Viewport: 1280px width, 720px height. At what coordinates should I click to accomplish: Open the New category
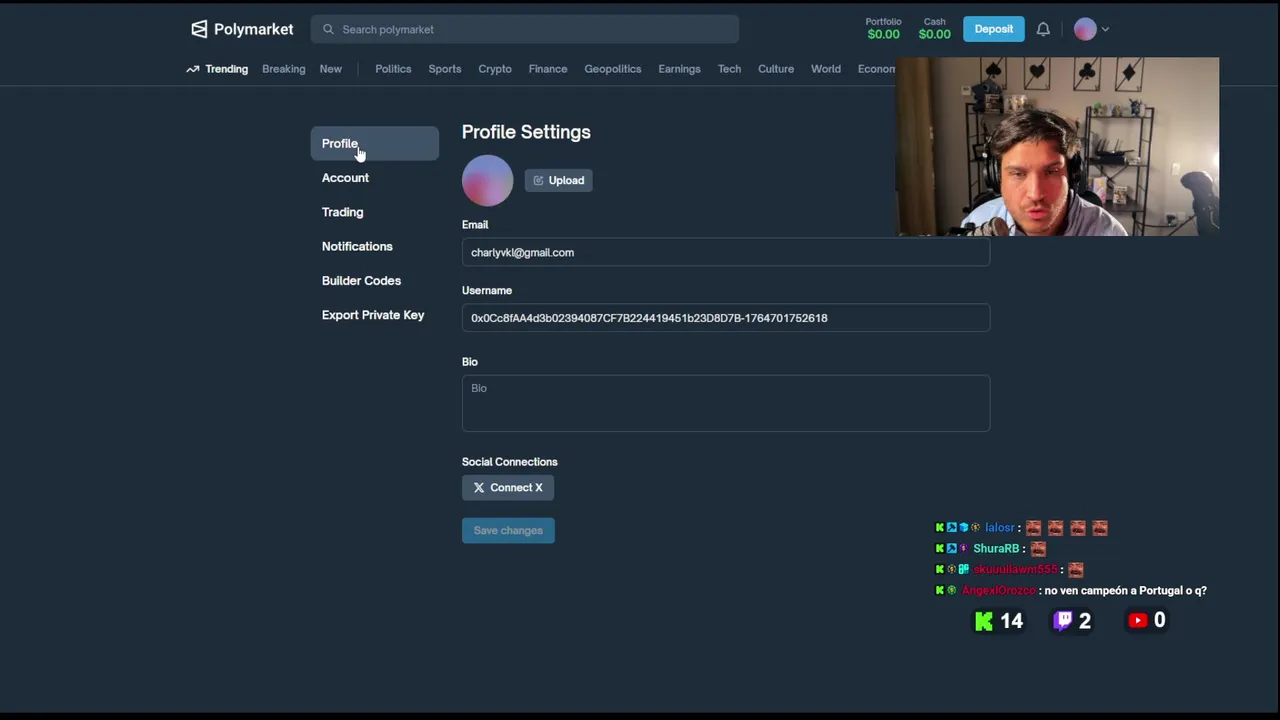pos(330,69)
